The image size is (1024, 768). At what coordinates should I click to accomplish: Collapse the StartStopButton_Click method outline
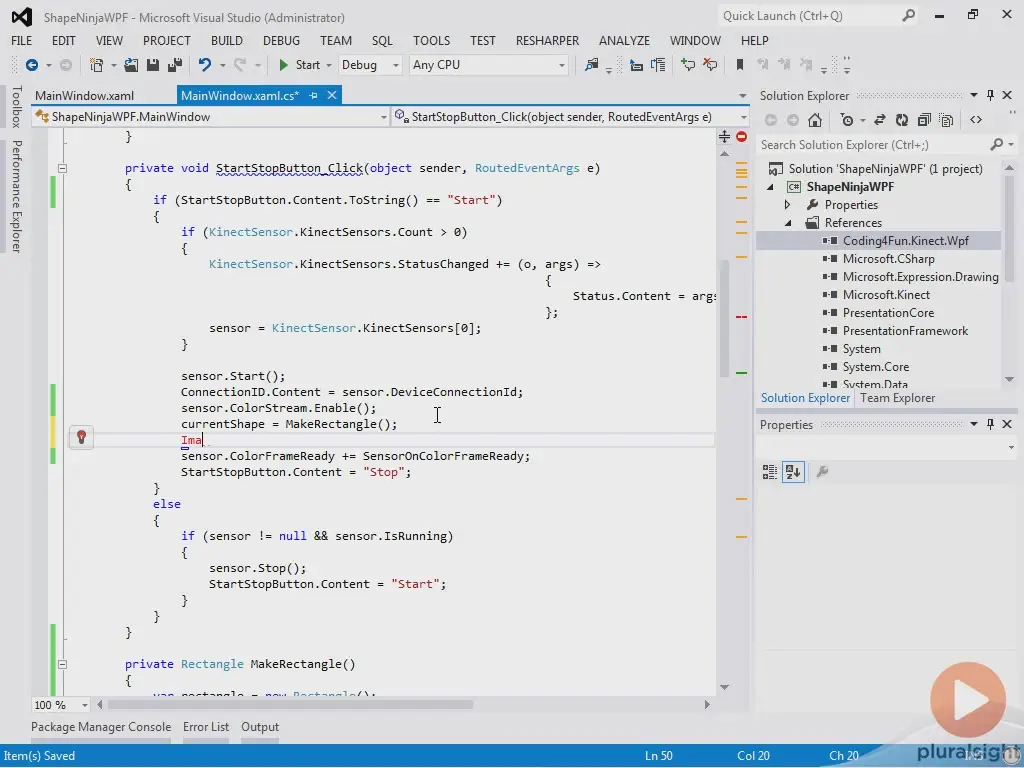click(x=62, y=168)
